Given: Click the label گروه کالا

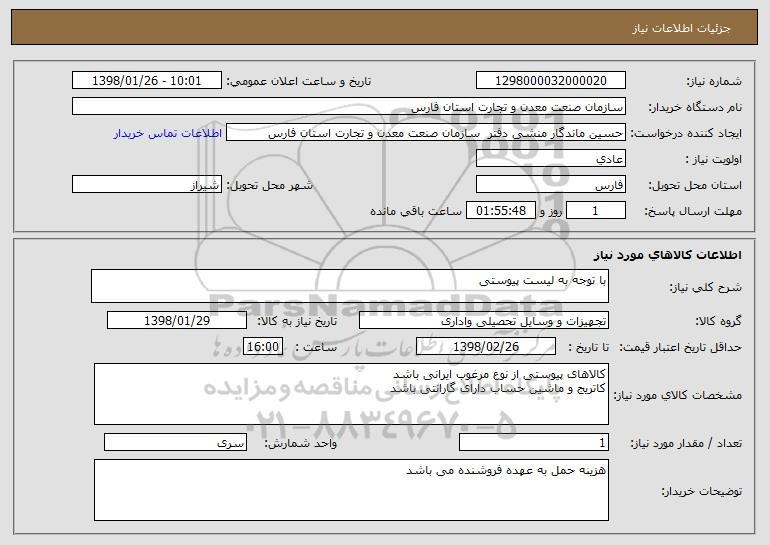Looking at the screenshot, I should 718,321.
